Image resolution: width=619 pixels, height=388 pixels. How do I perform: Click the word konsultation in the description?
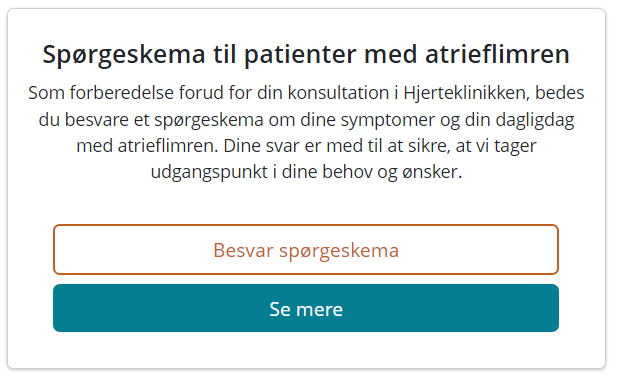tap(338, 93)
